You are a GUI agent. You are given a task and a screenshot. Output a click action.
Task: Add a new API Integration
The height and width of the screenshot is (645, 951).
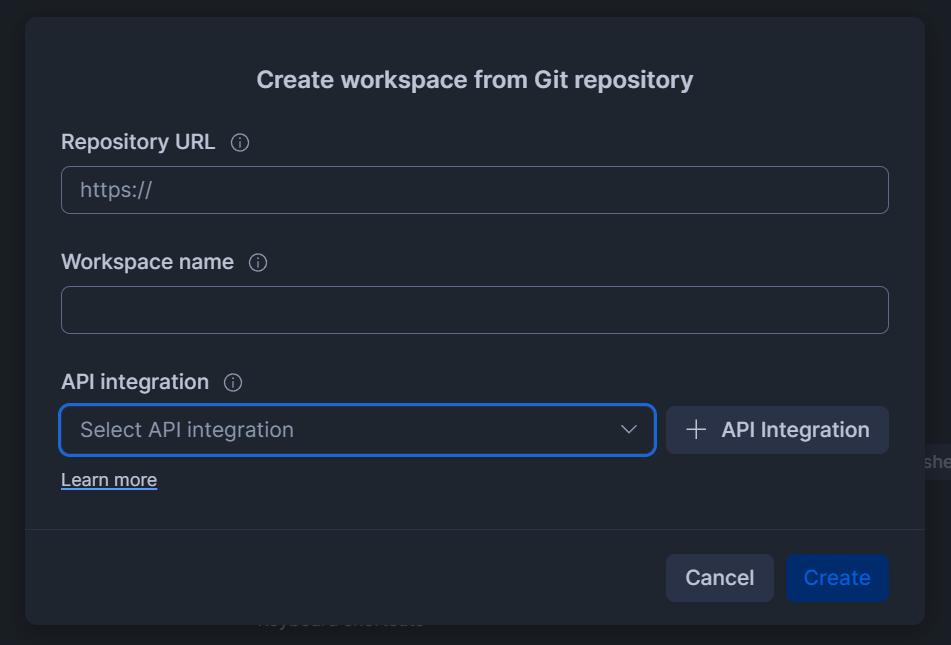(x=777, y=429)
